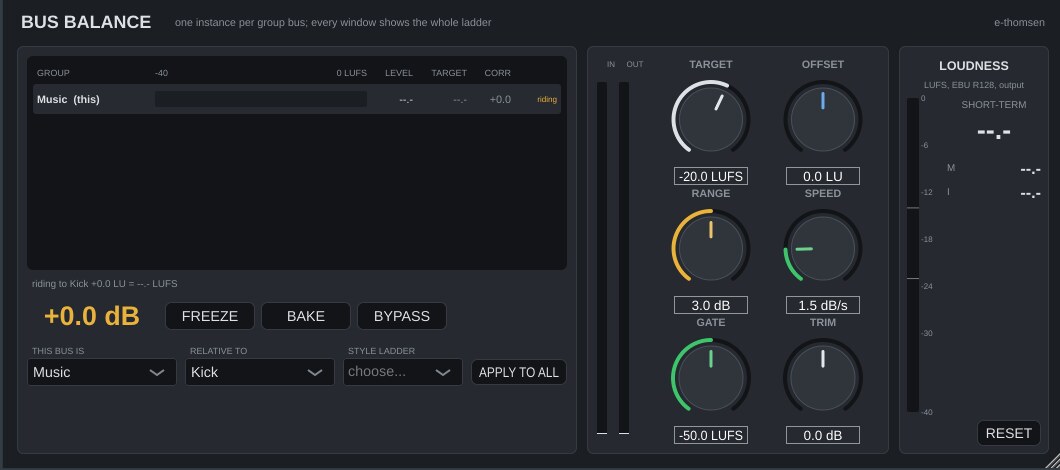Click the 0.0 LU offset value field
Image resolution: width=1060 pixels, height=470 pixels.
[x=823, y=177]
